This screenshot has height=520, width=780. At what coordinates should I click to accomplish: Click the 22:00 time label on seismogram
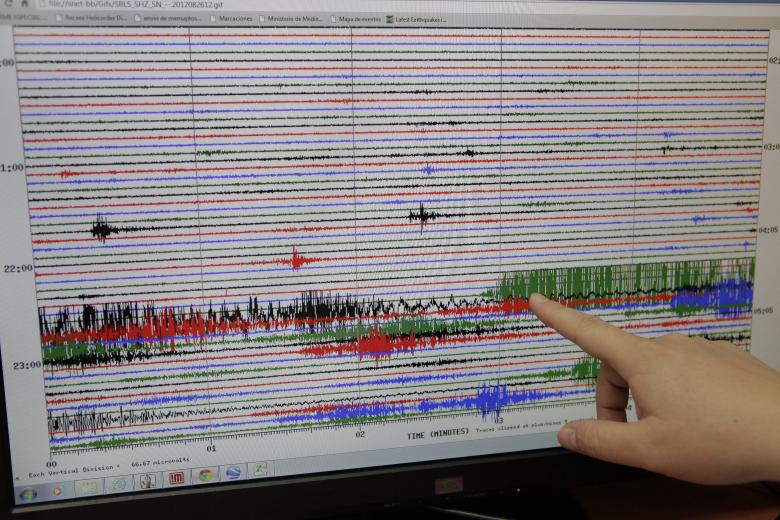(x=18, y=269)
